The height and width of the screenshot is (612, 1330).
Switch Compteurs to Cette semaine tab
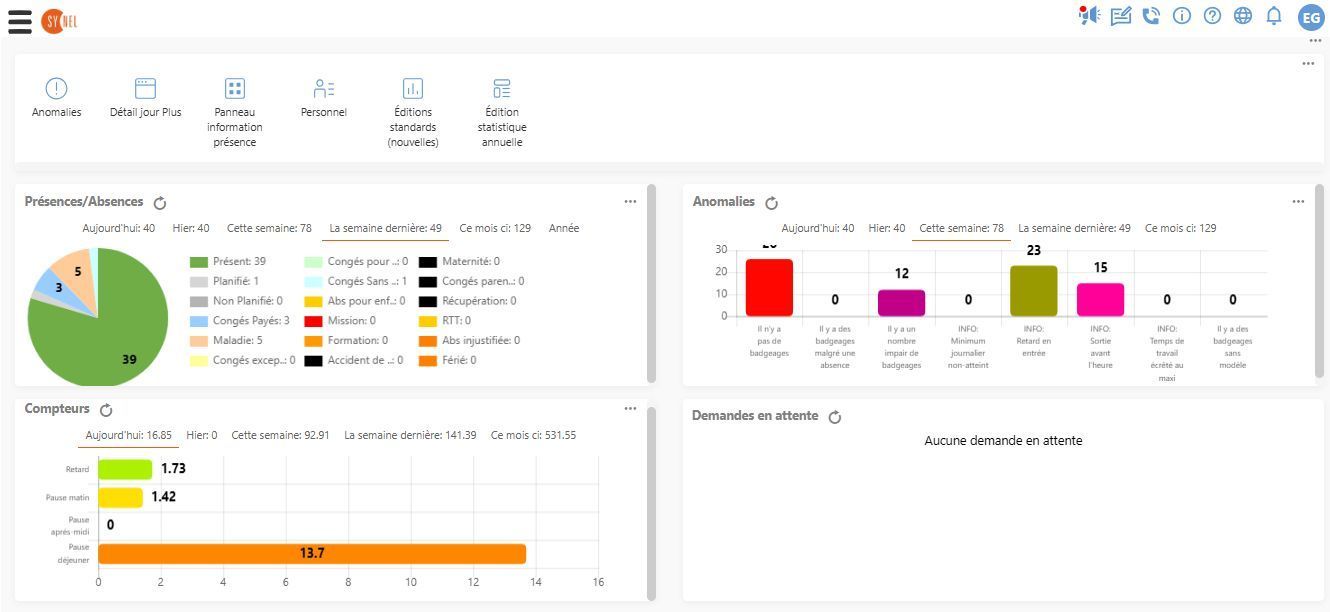280,436
